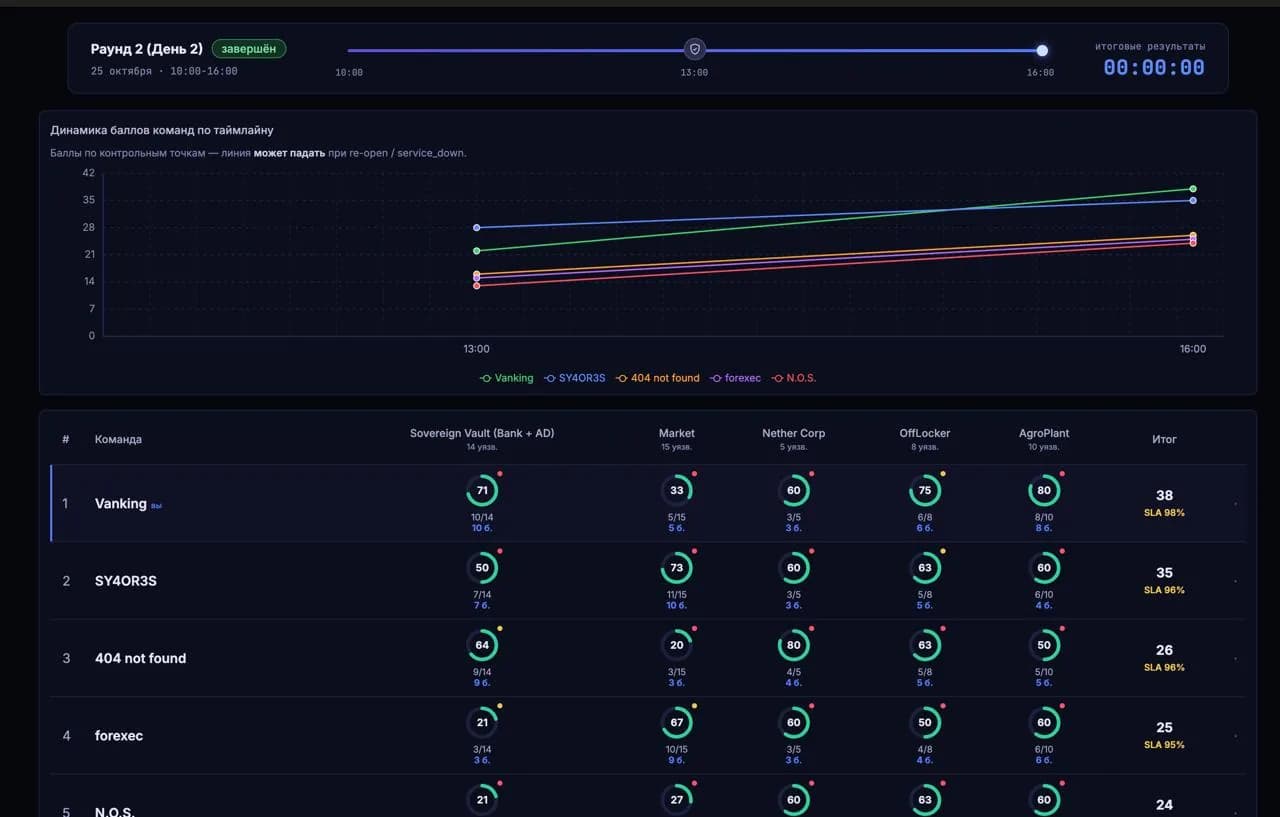The height and width of the screenshot is (817, 1280).
Task: Open Vanking's Sovereign Vault progress ring showing 71
Action: pos(482,491)
